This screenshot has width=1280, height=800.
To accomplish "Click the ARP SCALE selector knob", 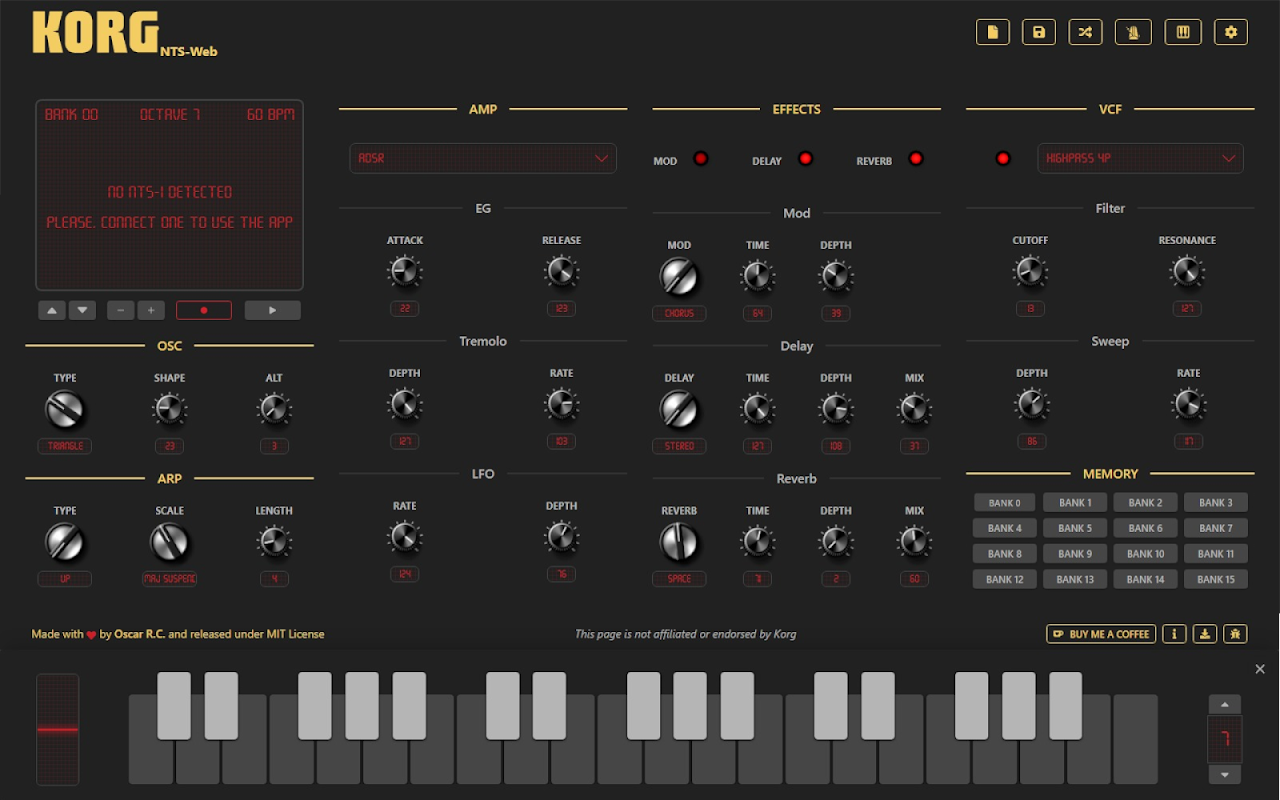I will click(169, 543).
